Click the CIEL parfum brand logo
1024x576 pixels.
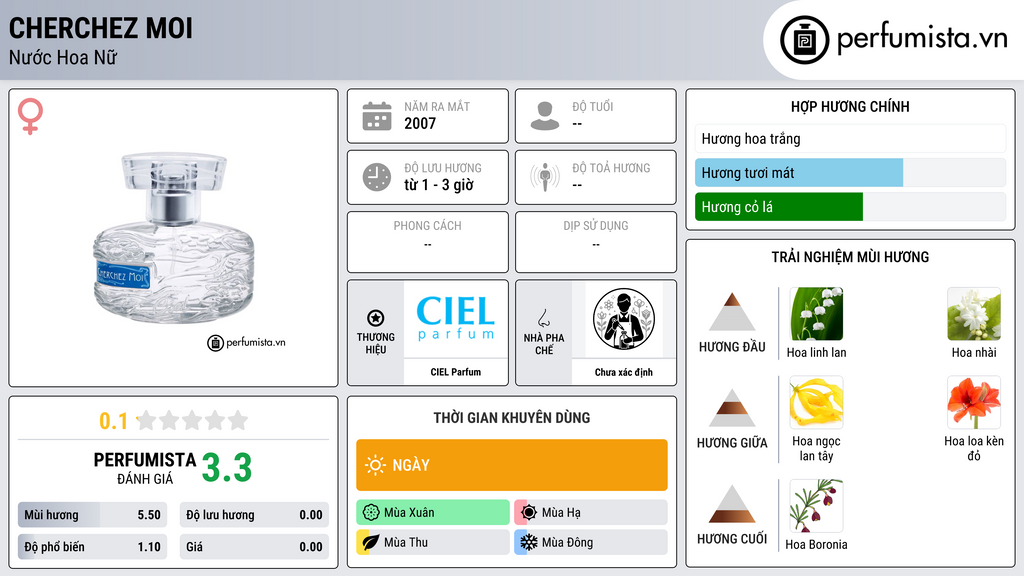456,319
